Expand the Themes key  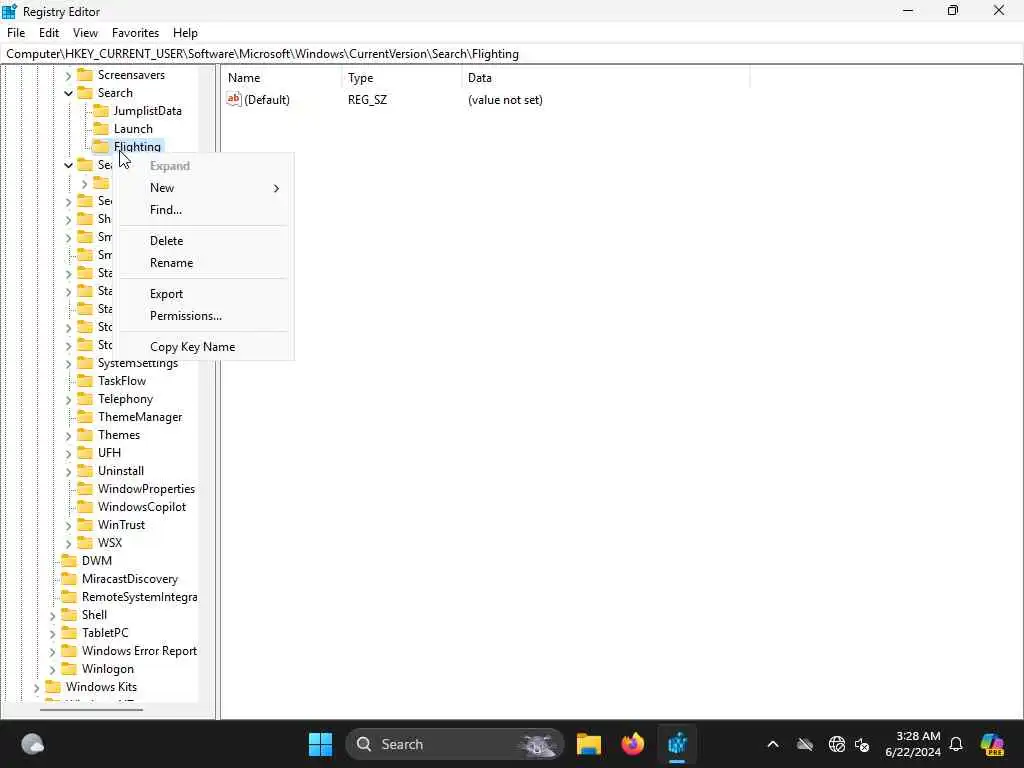[x=69, y=435]
